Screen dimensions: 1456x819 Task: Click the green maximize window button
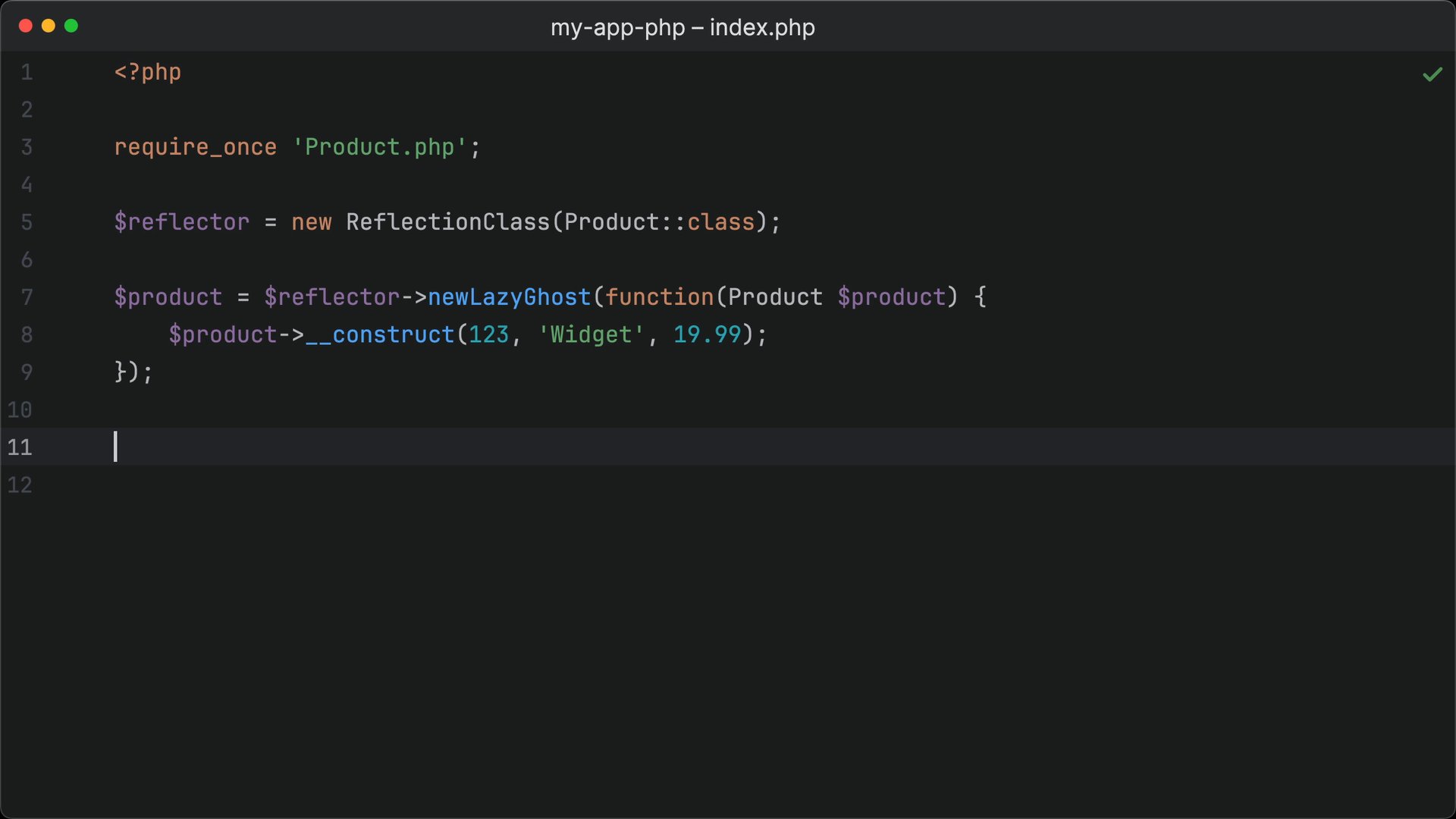pyautogui.click(x=71, y=26)
